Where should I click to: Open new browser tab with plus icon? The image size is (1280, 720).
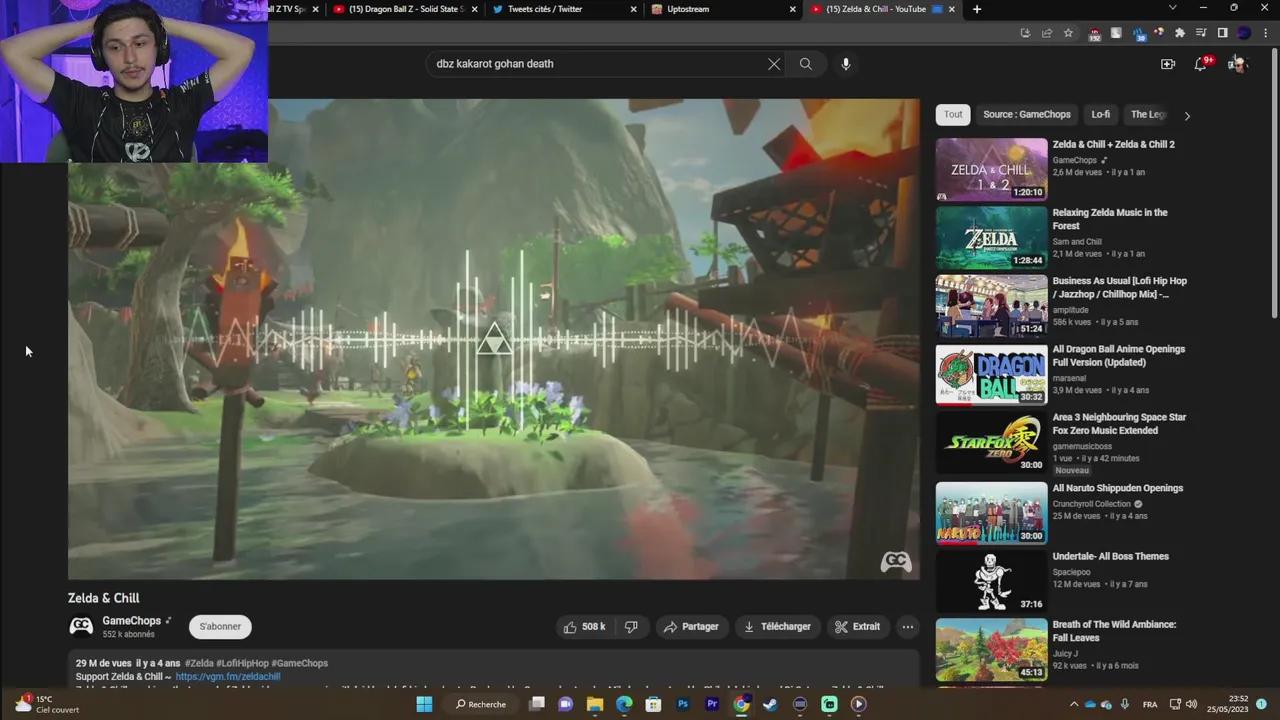click(977, 9)
